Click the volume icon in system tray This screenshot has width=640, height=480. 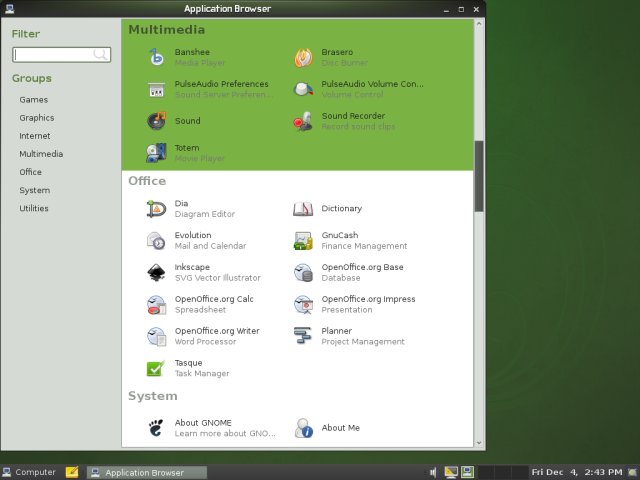point(433,472)
